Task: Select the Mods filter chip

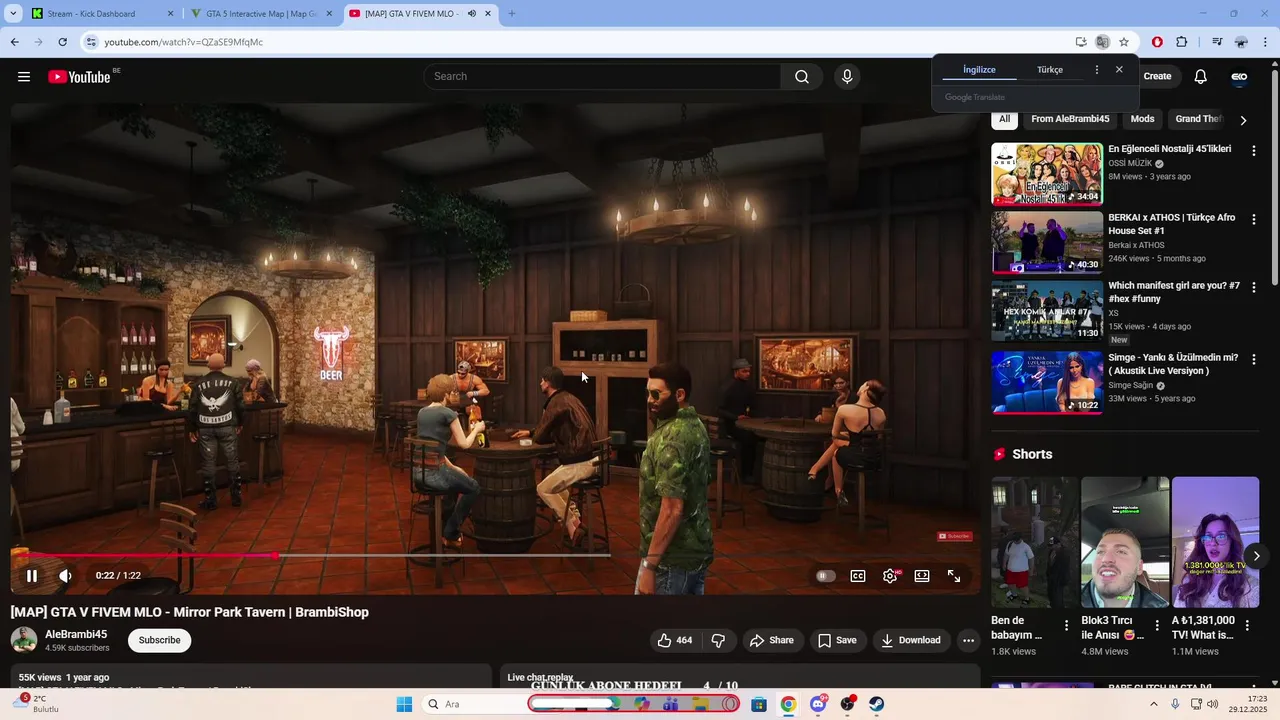Action: coord(1142,119)
